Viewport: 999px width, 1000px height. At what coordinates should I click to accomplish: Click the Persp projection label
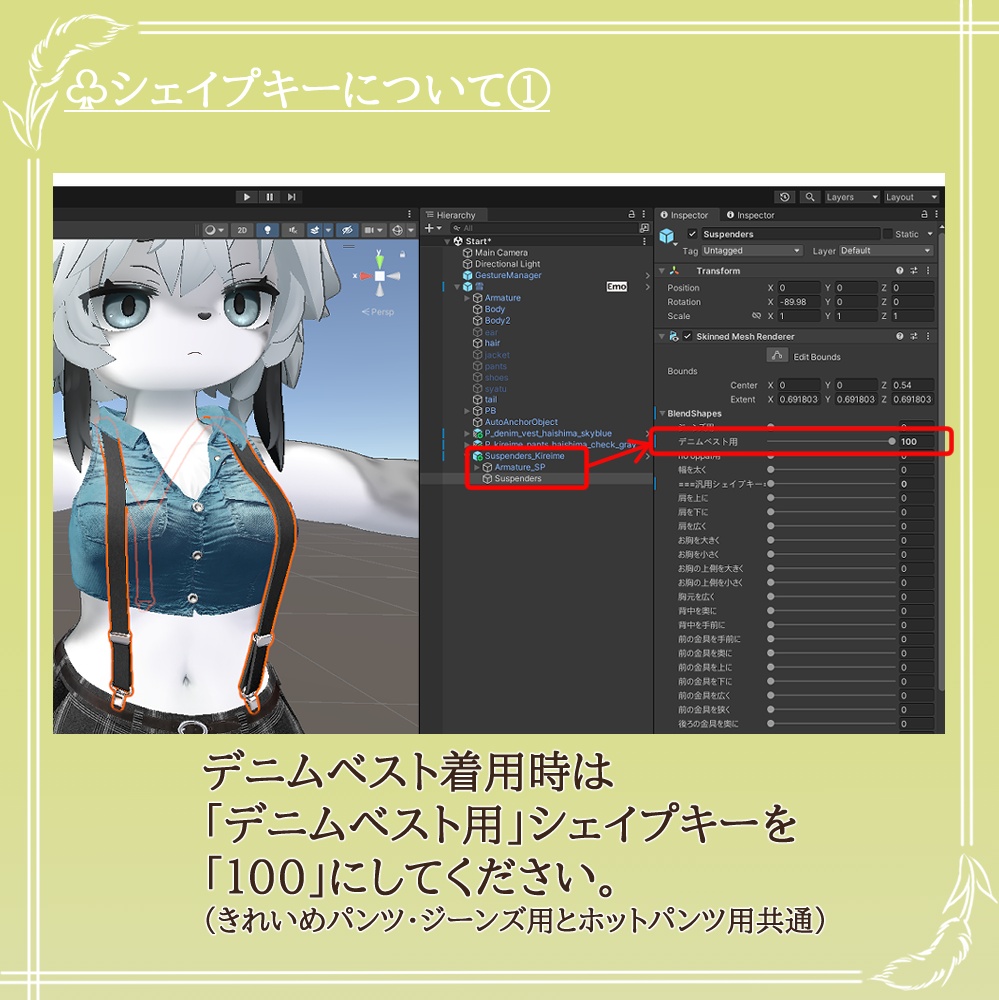pos(379,312)
